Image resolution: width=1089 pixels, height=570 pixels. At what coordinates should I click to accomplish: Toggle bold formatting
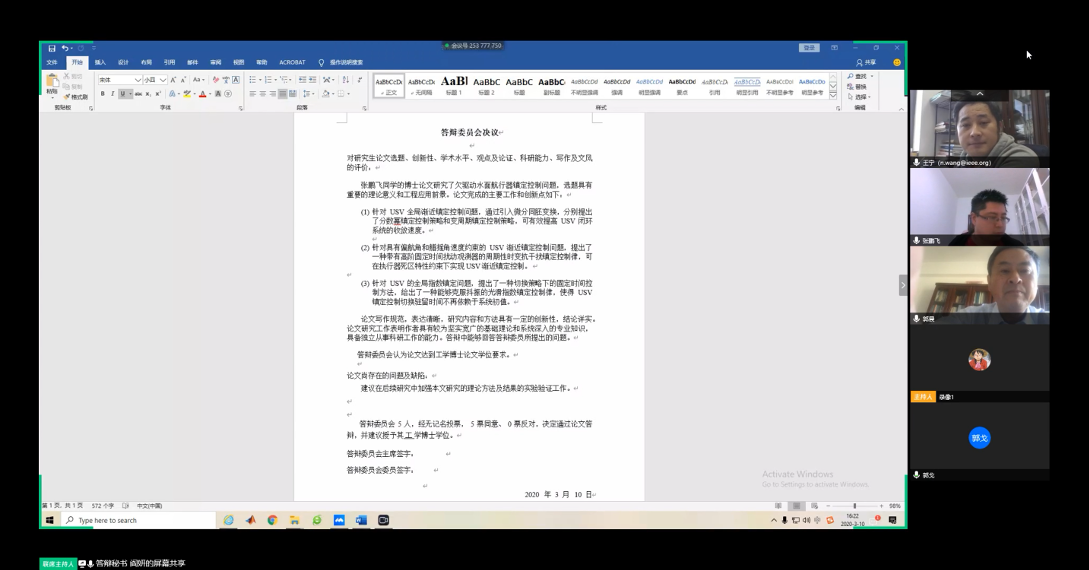(102, 94)
